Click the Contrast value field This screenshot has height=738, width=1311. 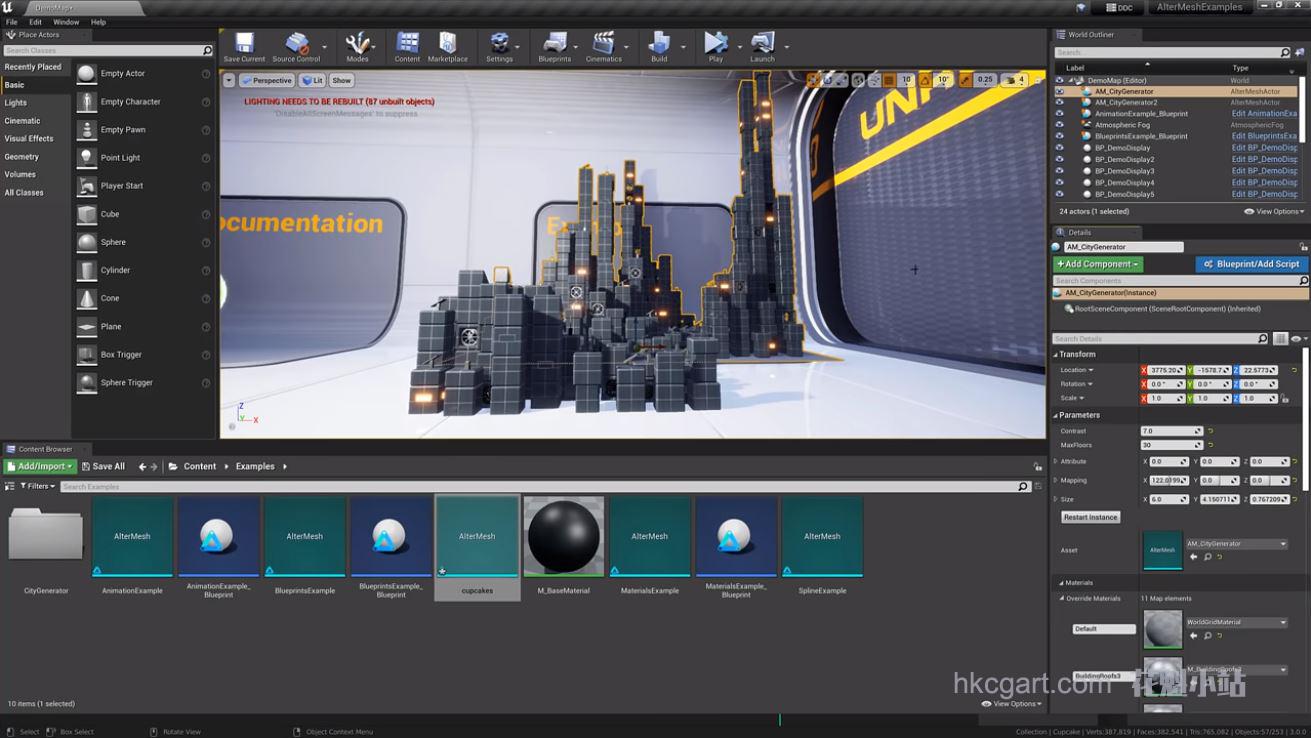tap(1171, 431)
